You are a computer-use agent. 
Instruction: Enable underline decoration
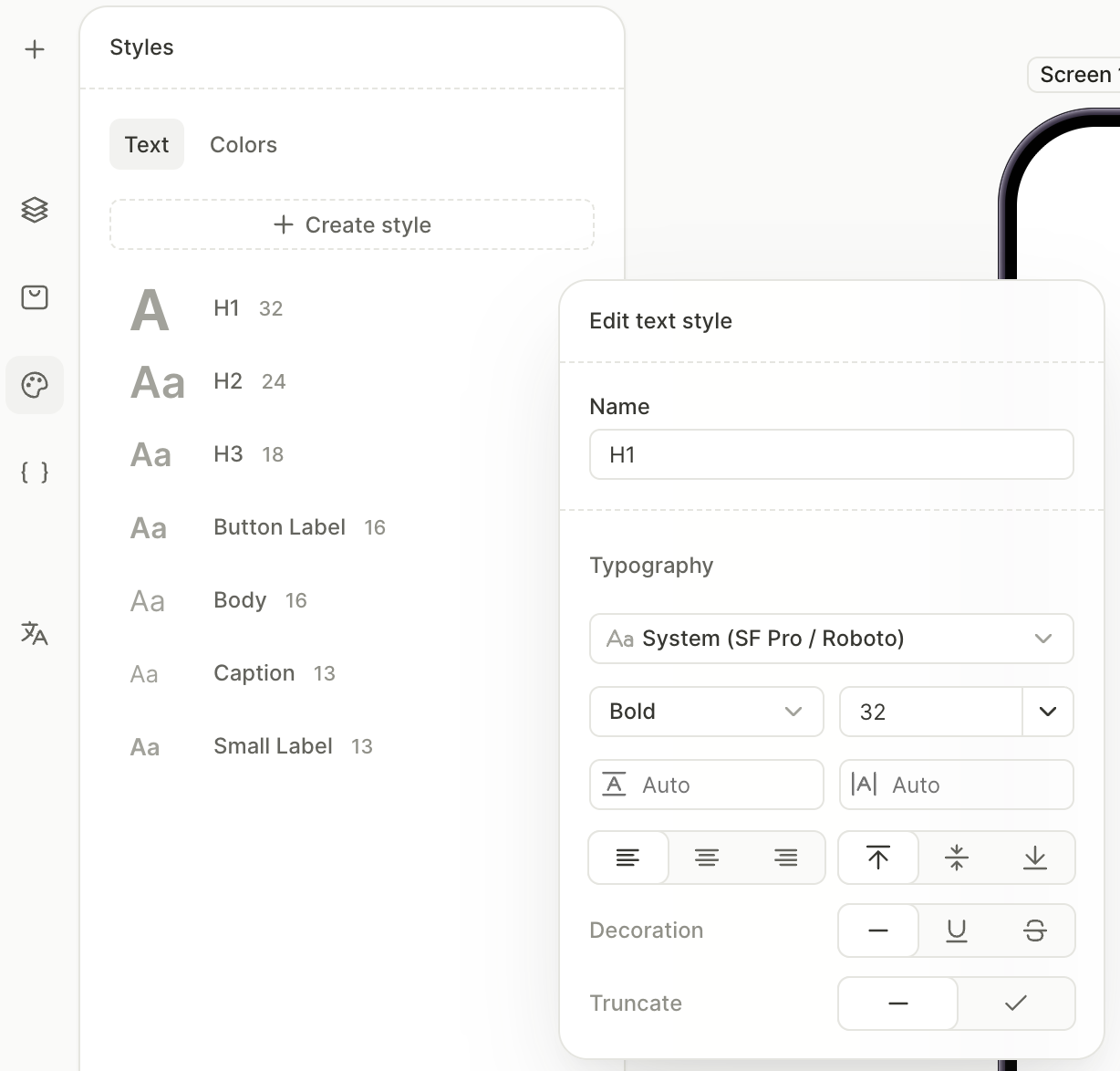[x=957, y=931]
